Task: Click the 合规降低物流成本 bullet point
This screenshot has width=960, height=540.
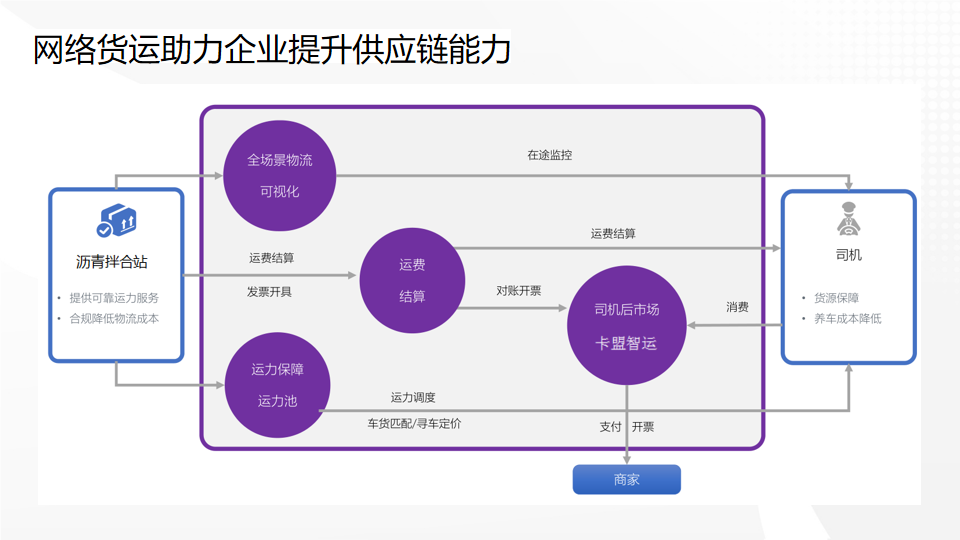Action: coord(114,319)
